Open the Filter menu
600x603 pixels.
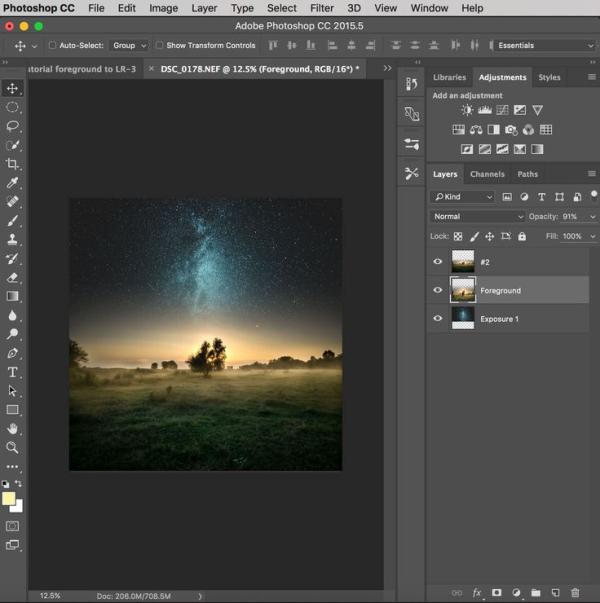point(321,8)
